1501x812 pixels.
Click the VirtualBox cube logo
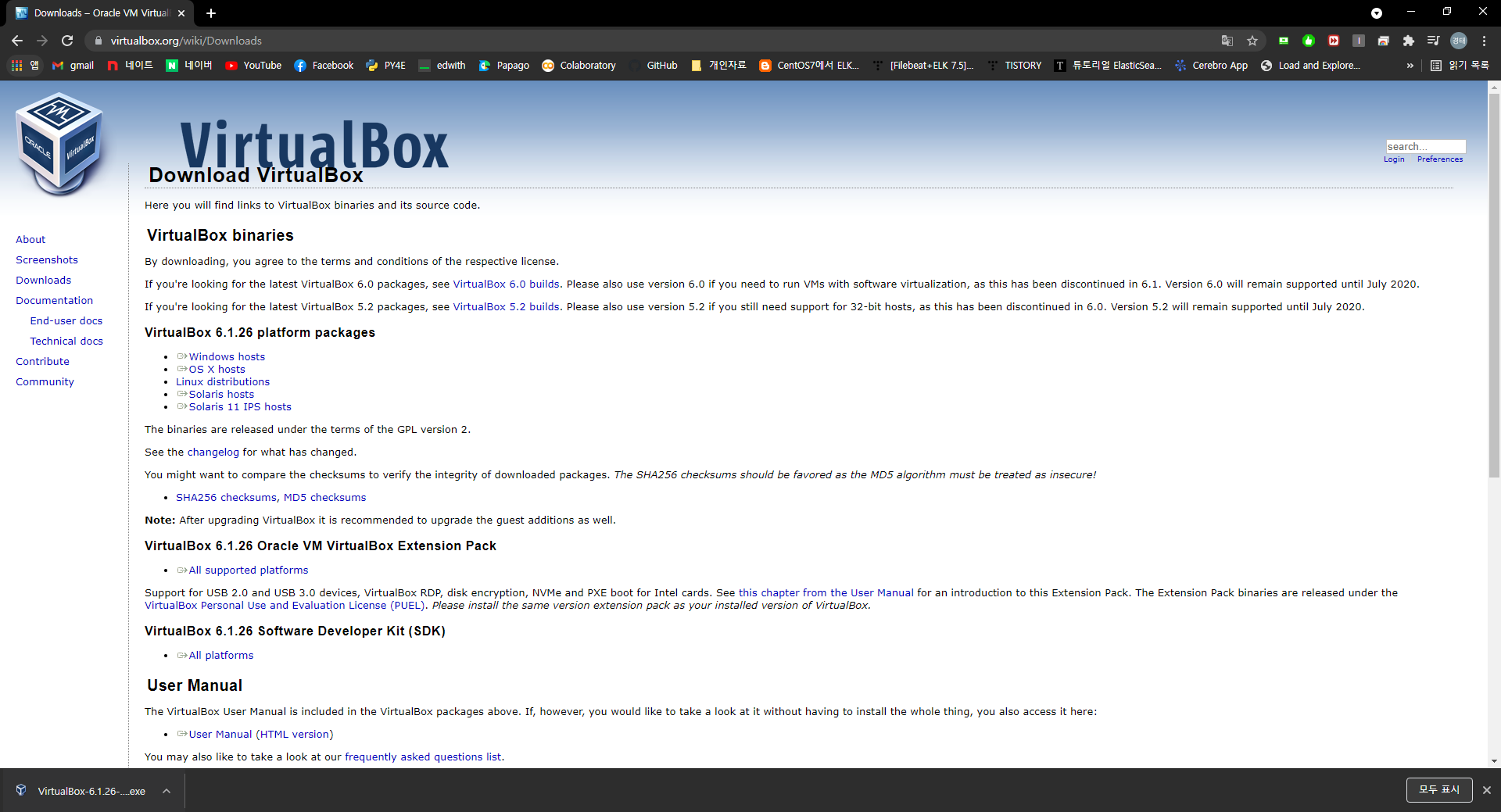click(x=59, y=144)
